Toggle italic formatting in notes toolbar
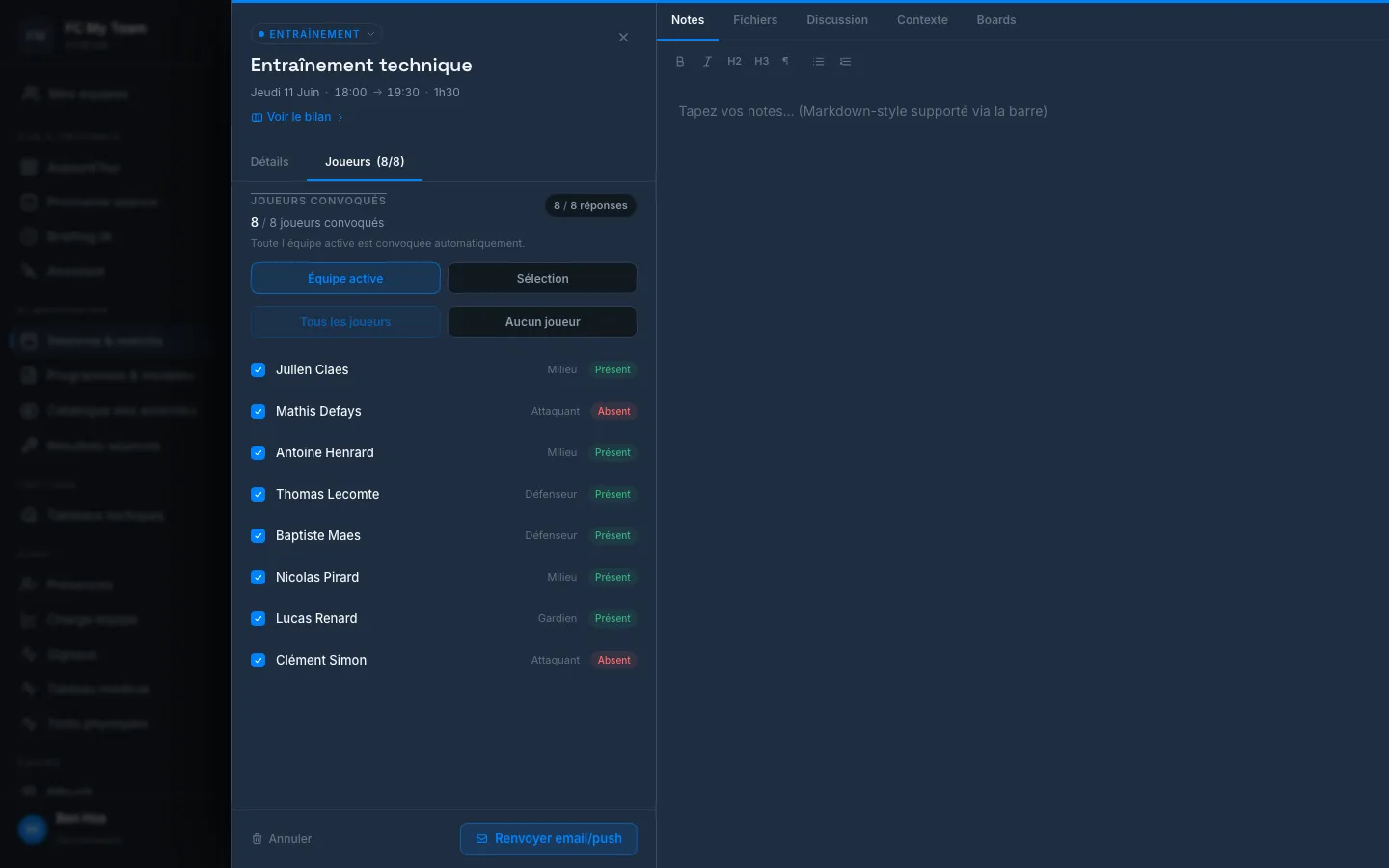Screen dimensions: 1389x868 (x=707, y=61)
